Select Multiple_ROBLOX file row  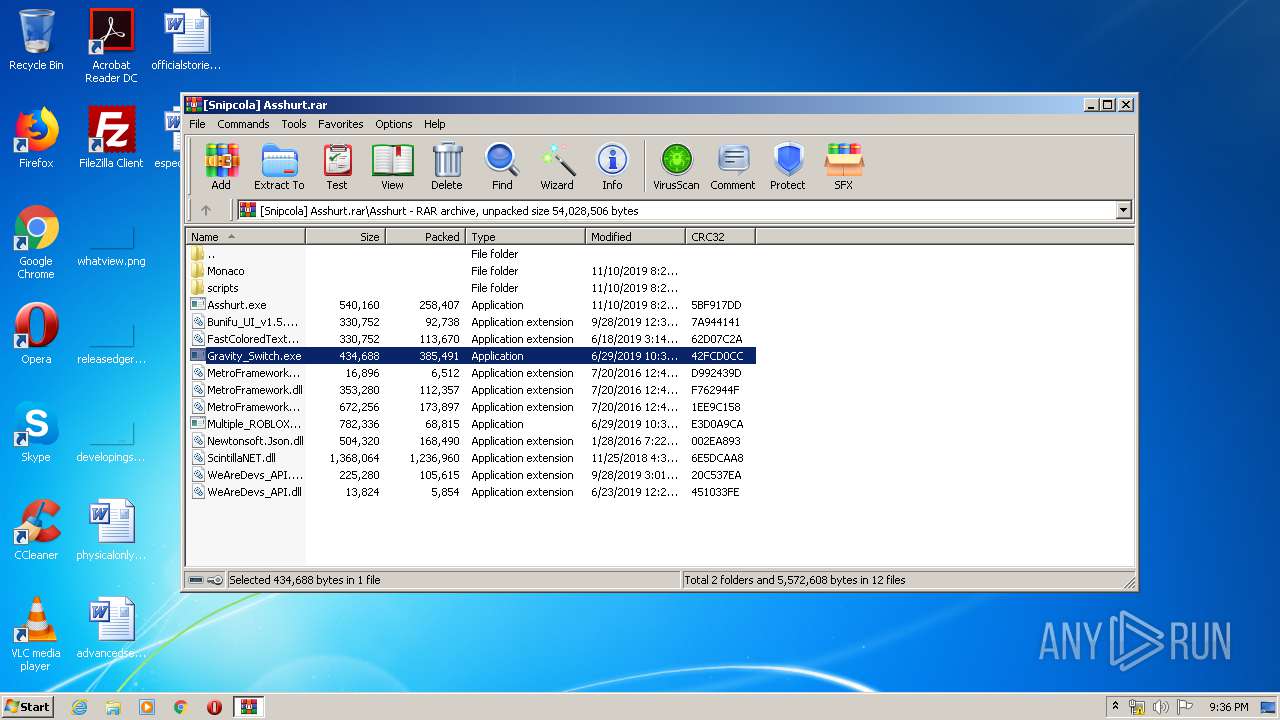click(x=470, y=424)
